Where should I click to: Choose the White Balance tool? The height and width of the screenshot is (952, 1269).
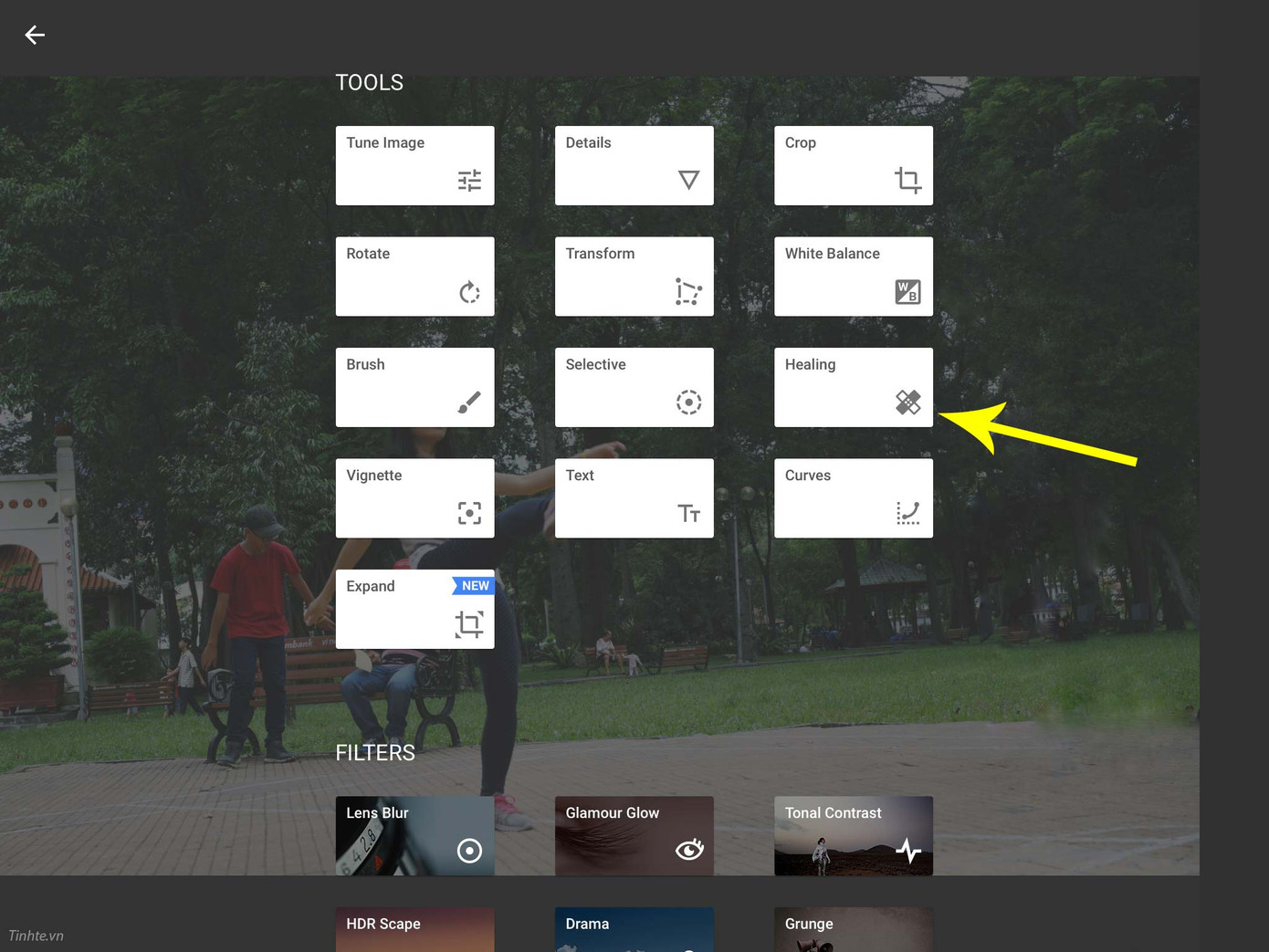pos(853,277)
